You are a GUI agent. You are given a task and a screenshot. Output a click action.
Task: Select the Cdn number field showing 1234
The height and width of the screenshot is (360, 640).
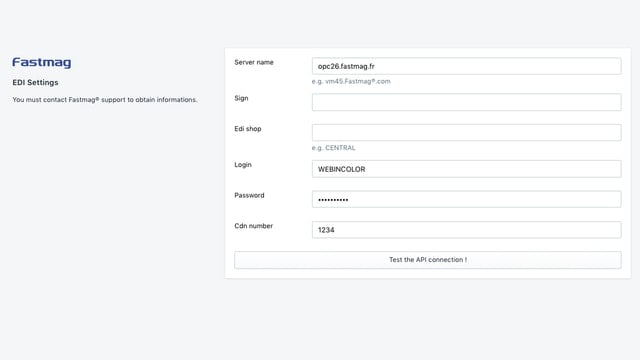(467, 230)
